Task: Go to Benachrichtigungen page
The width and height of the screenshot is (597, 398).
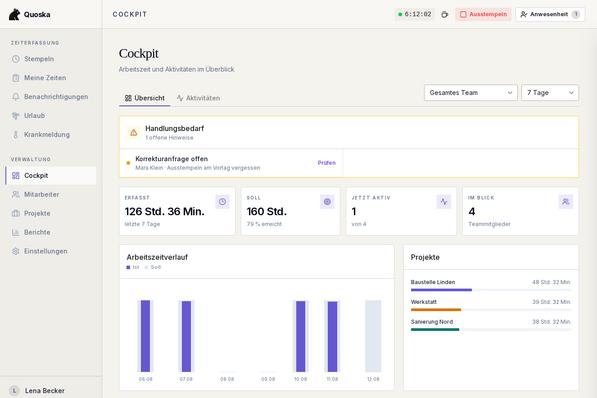Action: 51,97
